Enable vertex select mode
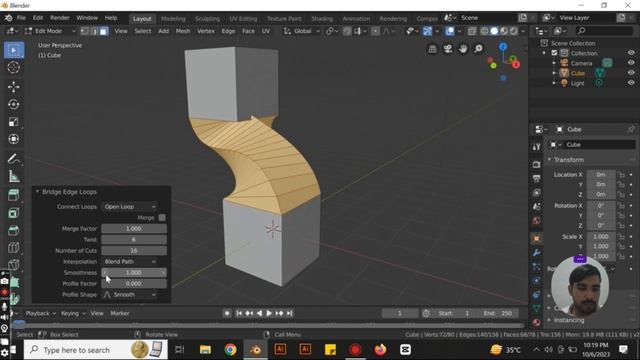 pyautogui.click(x=84, y=31)
